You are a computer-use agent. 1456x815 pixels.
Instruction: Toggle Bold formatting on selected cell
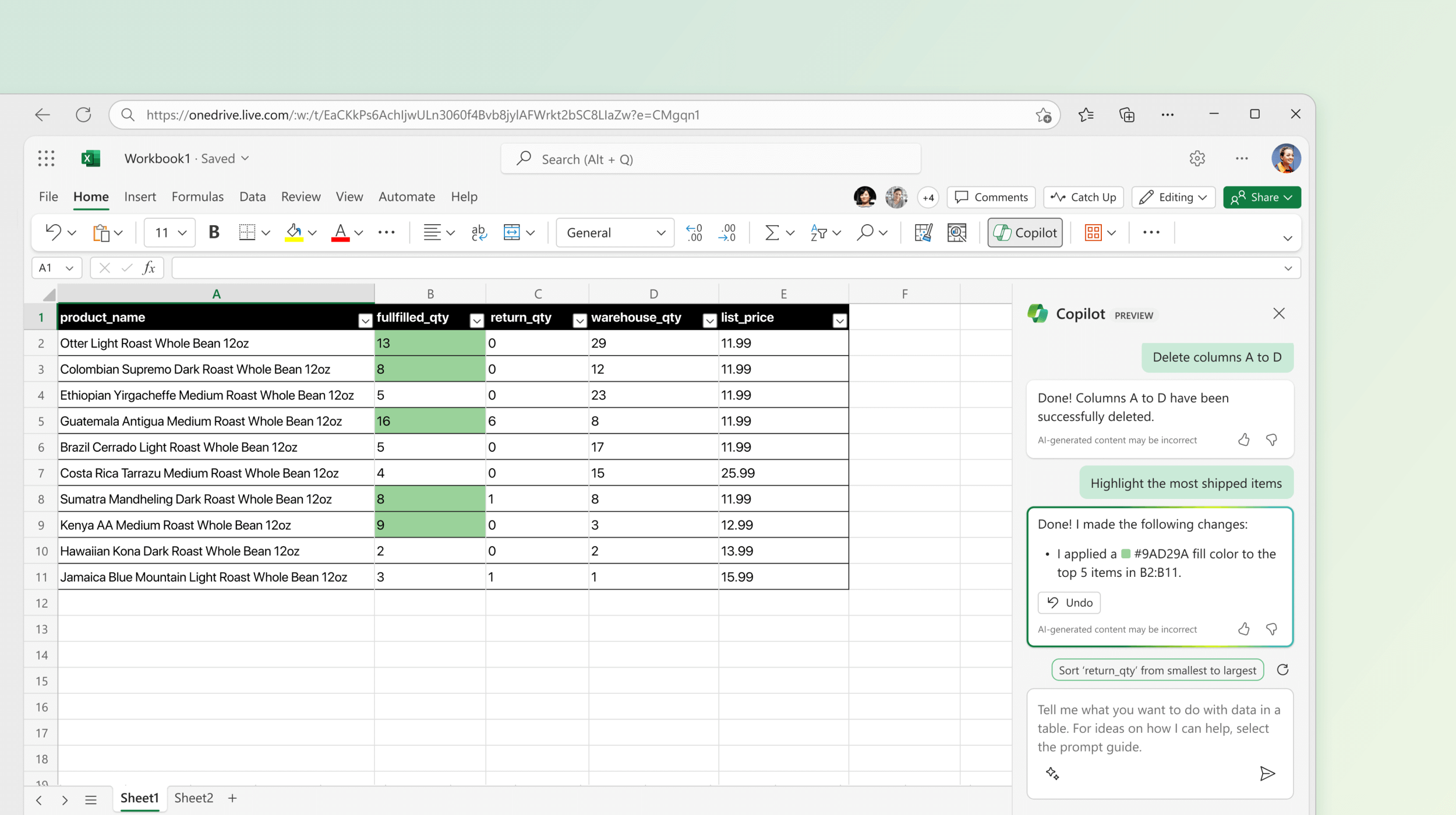[x=213, y=232]
